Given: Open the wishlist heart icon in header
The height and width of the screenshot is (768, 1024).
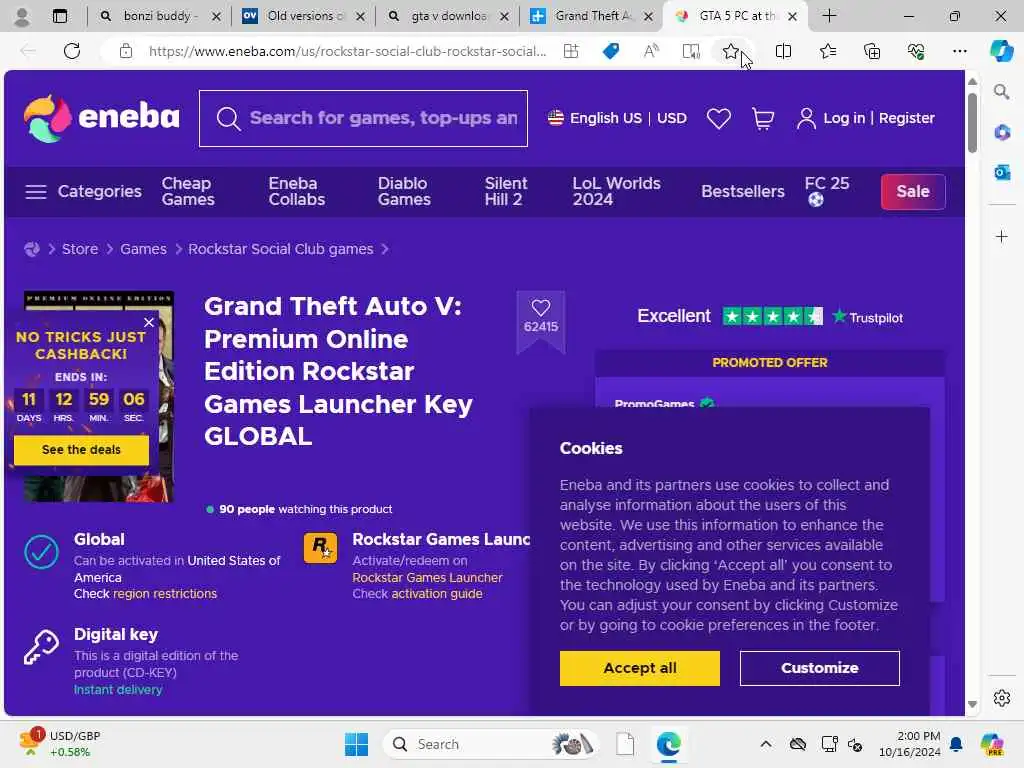Looking at the screenshot, I should click(718, 118).
